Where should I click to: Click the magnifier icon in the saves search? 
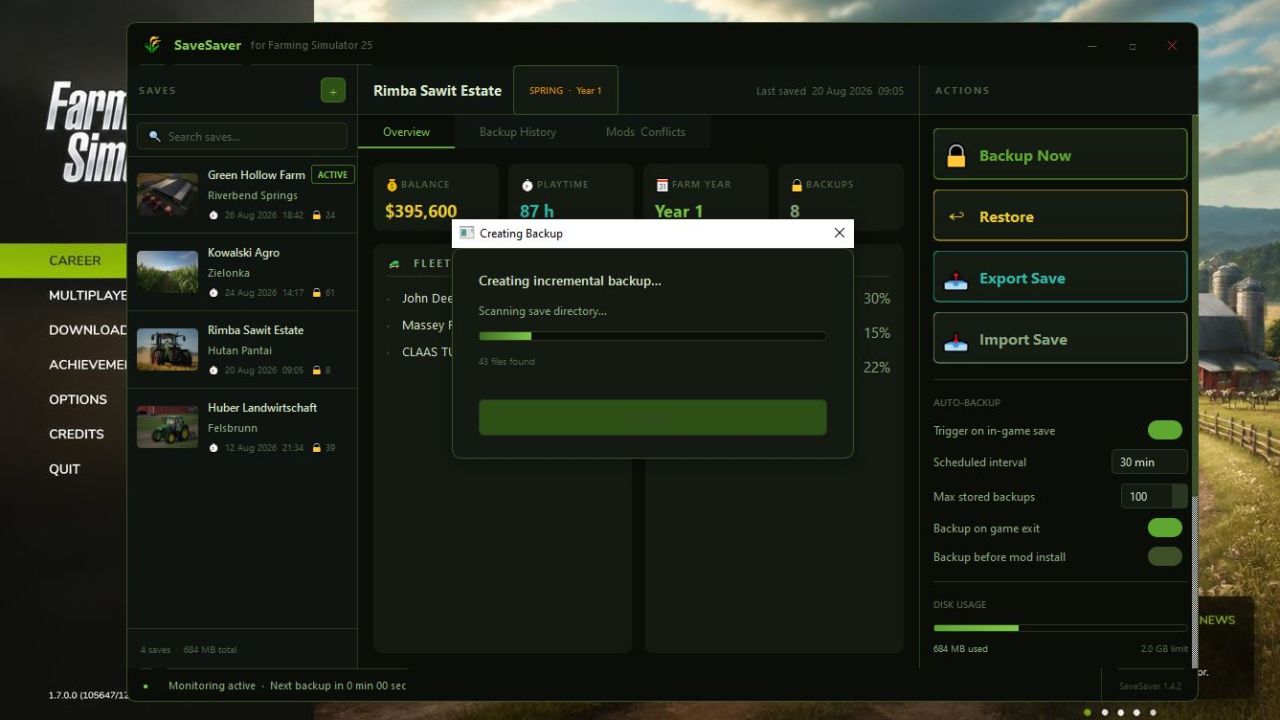click(155, 136)
